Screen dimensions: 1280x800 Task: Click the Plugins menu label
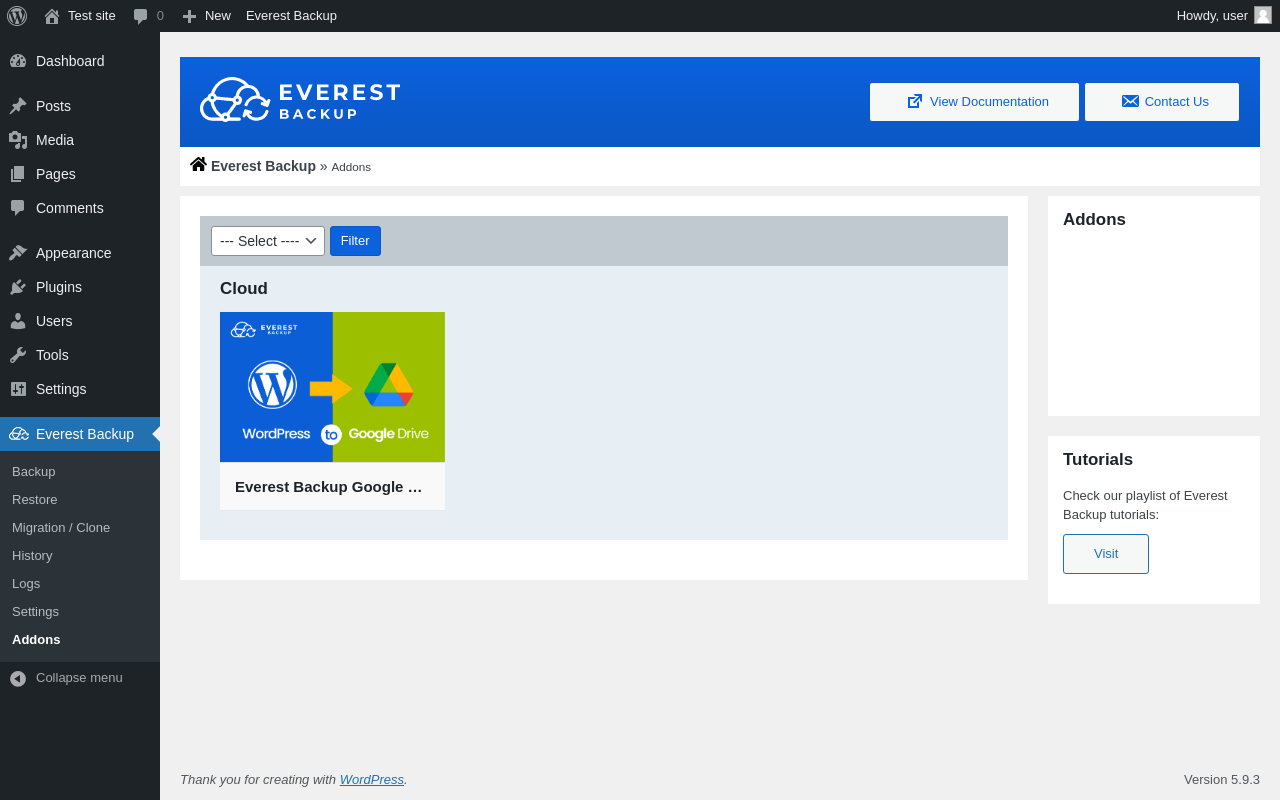point(59,287)
